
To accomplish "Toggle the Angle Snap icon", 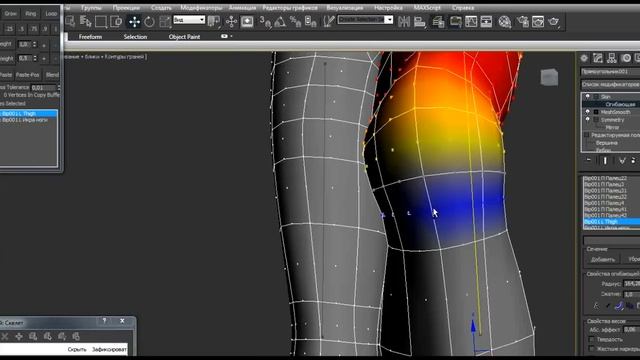I will point(280,22).
